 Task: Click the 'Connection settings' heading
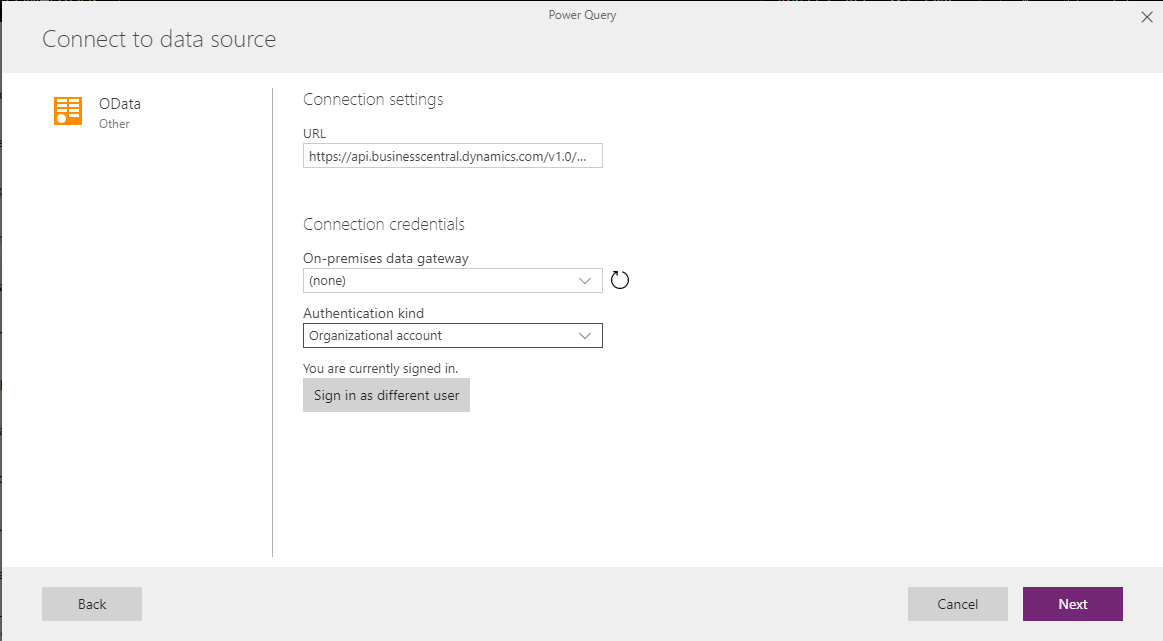(x=373, y=99)
